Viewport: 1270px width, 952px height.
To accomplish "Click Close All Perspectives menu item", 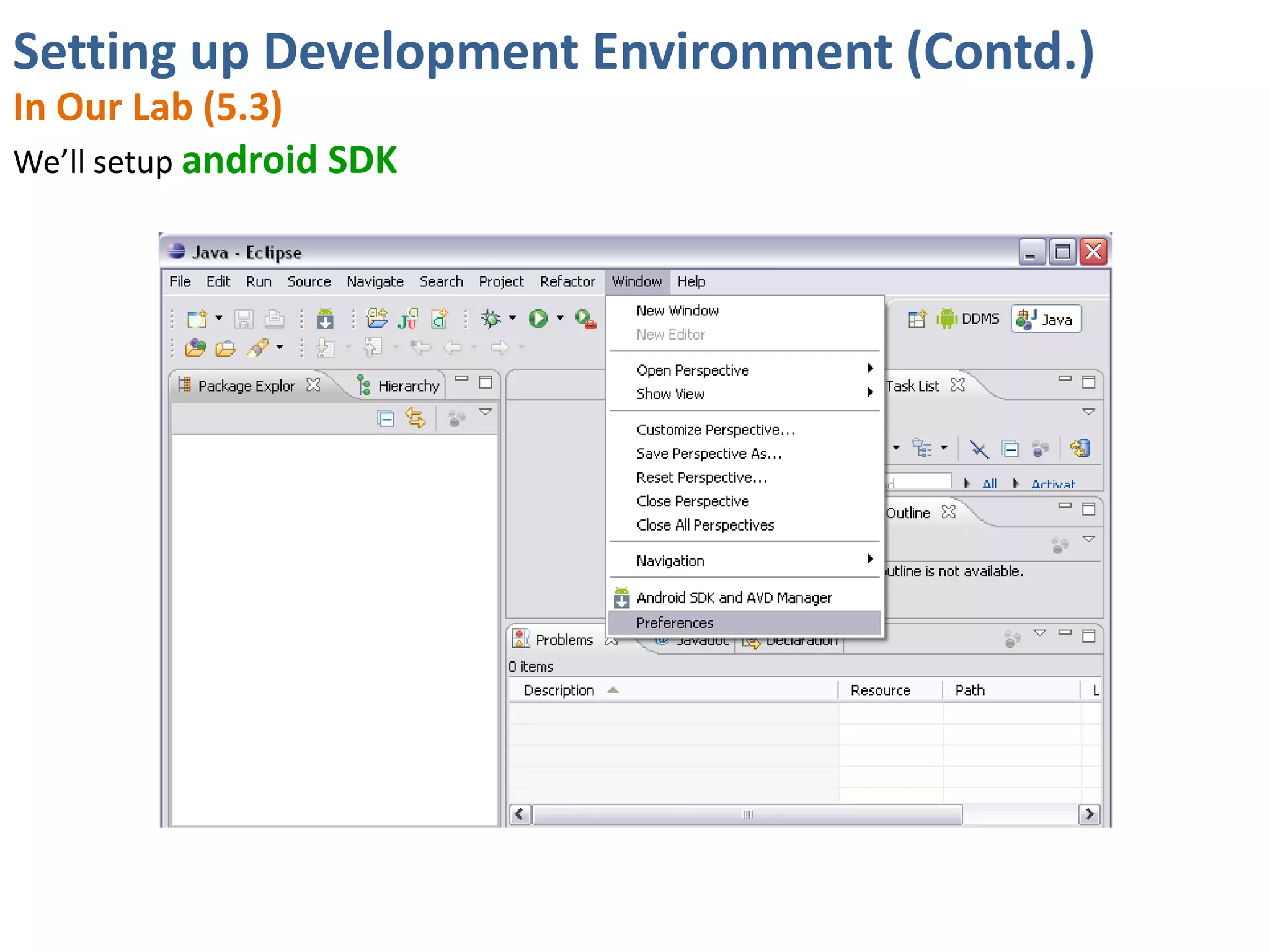I will coord(745,525).
